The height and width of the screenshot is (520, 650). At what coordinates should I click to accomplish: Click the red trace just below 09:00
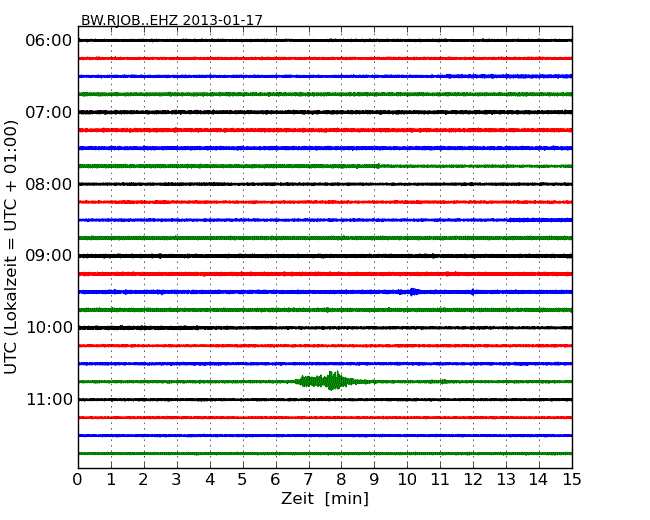[x=325, y=274]
